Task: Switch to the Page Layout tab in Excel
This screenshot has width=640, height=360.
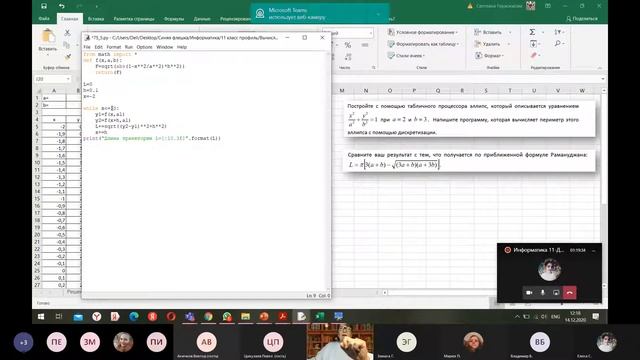Action: coord(134,19)
